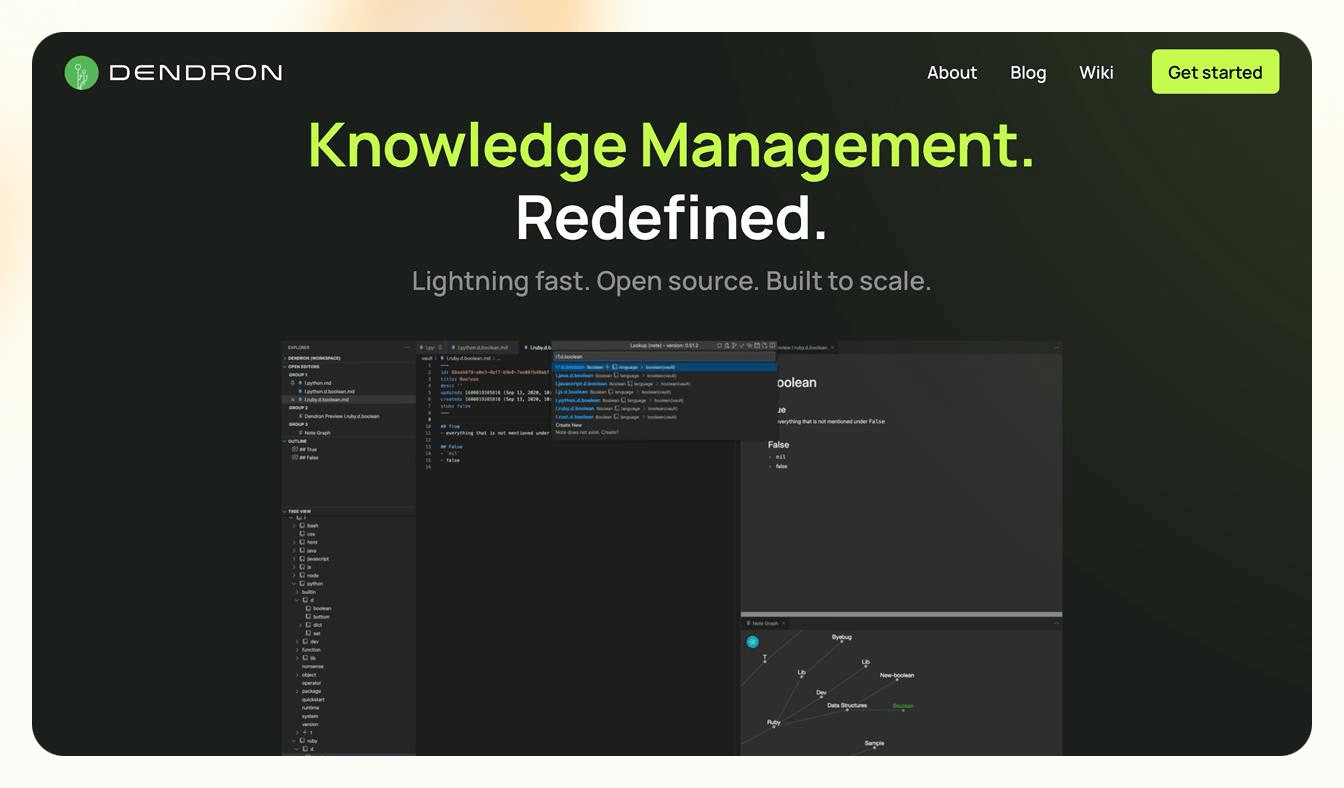The image size is (1344, 788).
Task: Select java note in Tree View
Action: [x=312, y=550]
